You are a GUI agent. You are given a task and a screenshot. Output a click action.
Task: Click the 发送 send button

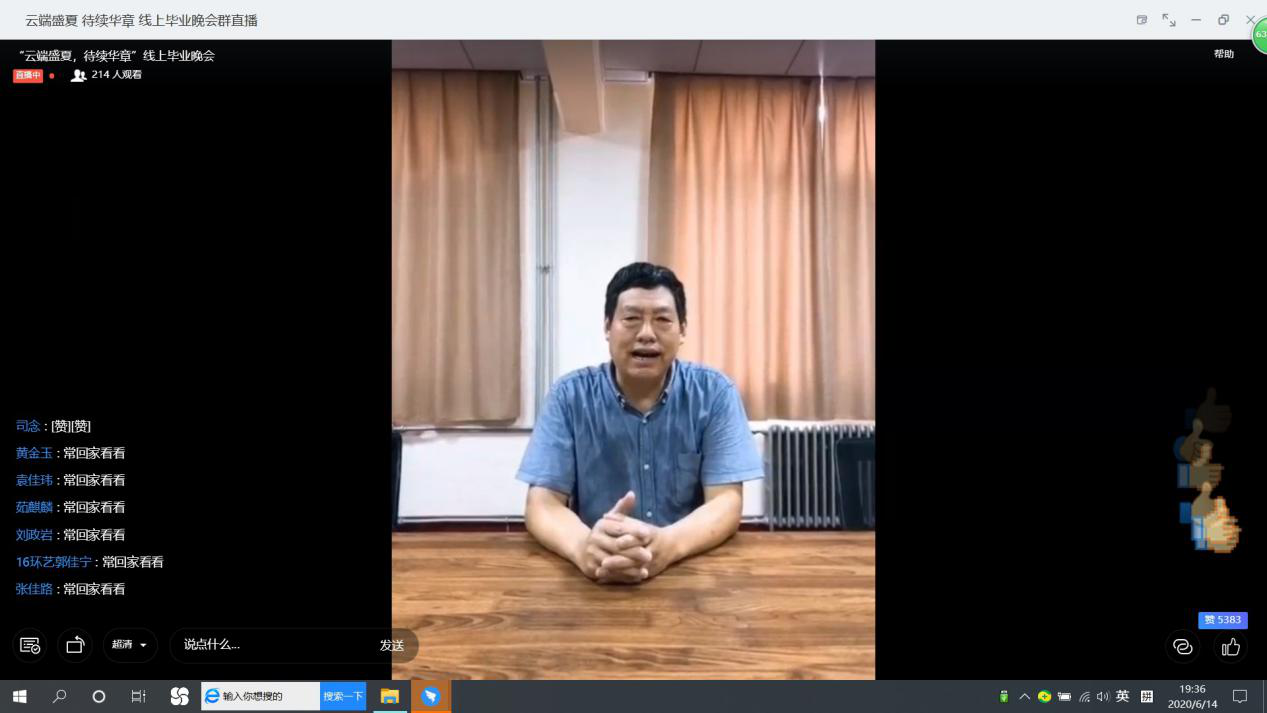[x=392, y=645]
